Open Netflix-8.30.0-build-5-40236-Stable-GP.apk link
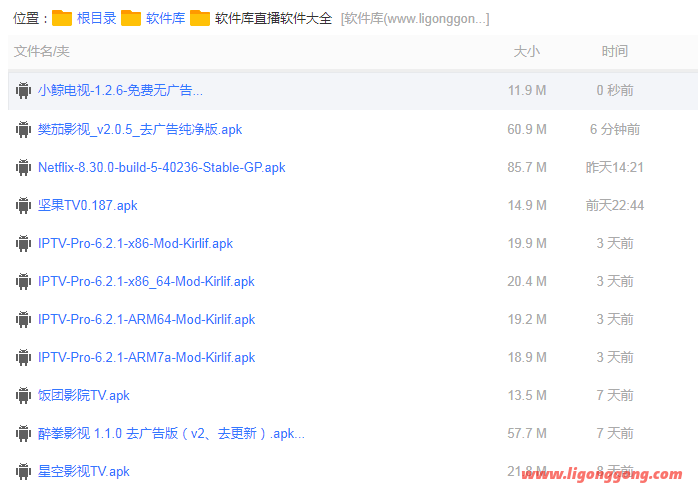The height and width of the screenshot is (495, 698). point(162,167)
